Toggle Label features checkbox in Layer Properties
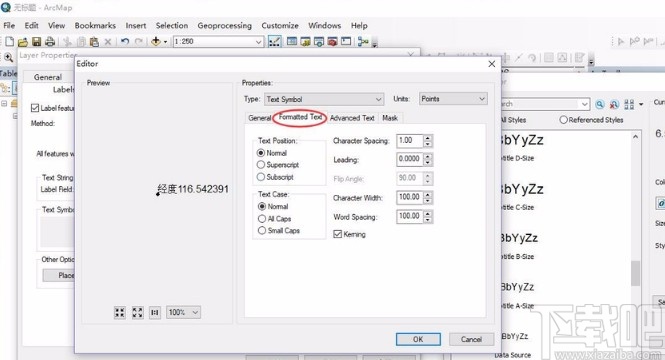665x360 pixels. pos(35,108)
